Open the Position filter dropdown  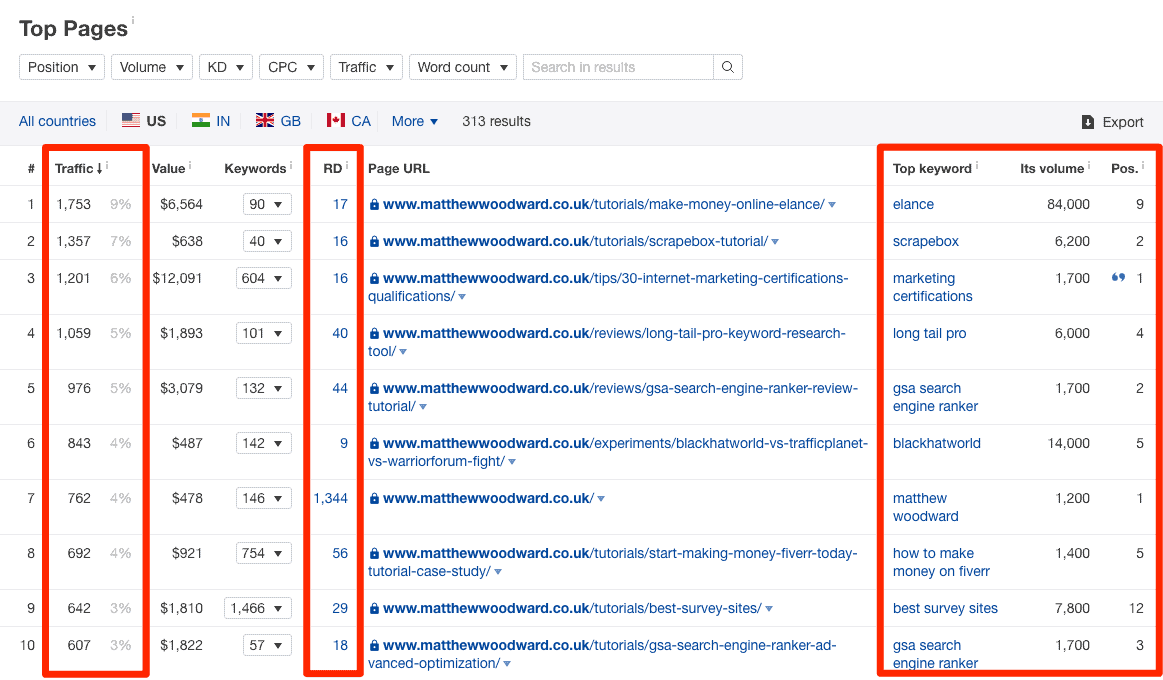[x=62, y=67]
